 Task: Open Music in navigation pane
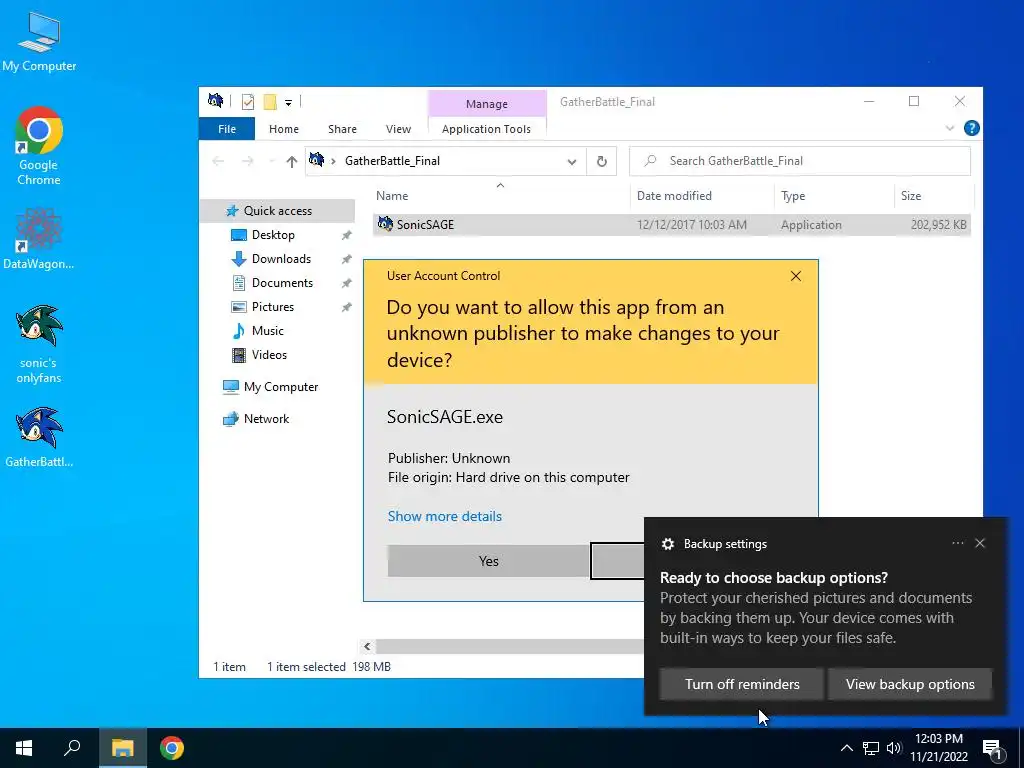pos(267,331)
